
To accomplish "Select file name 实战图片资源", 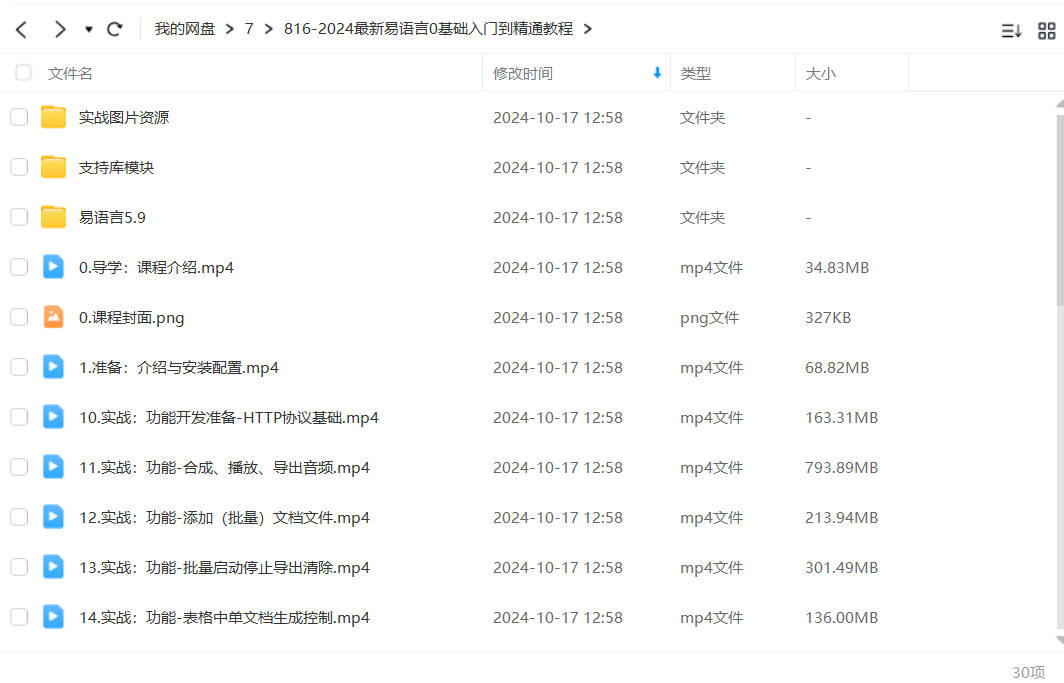I will point(124,117).
